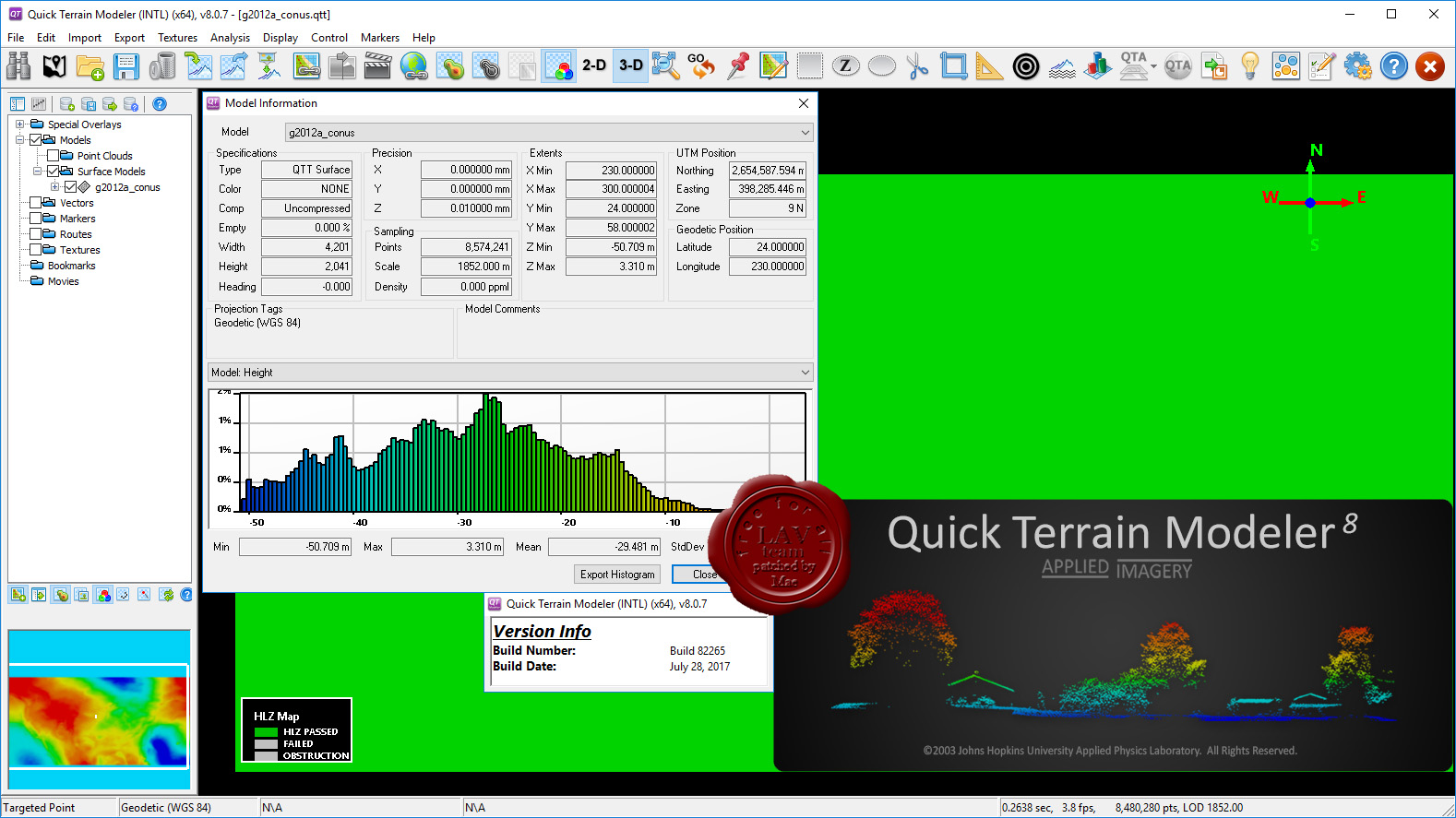
Task: Click the Min height value field -50.709 m
Action: (295, 547)
